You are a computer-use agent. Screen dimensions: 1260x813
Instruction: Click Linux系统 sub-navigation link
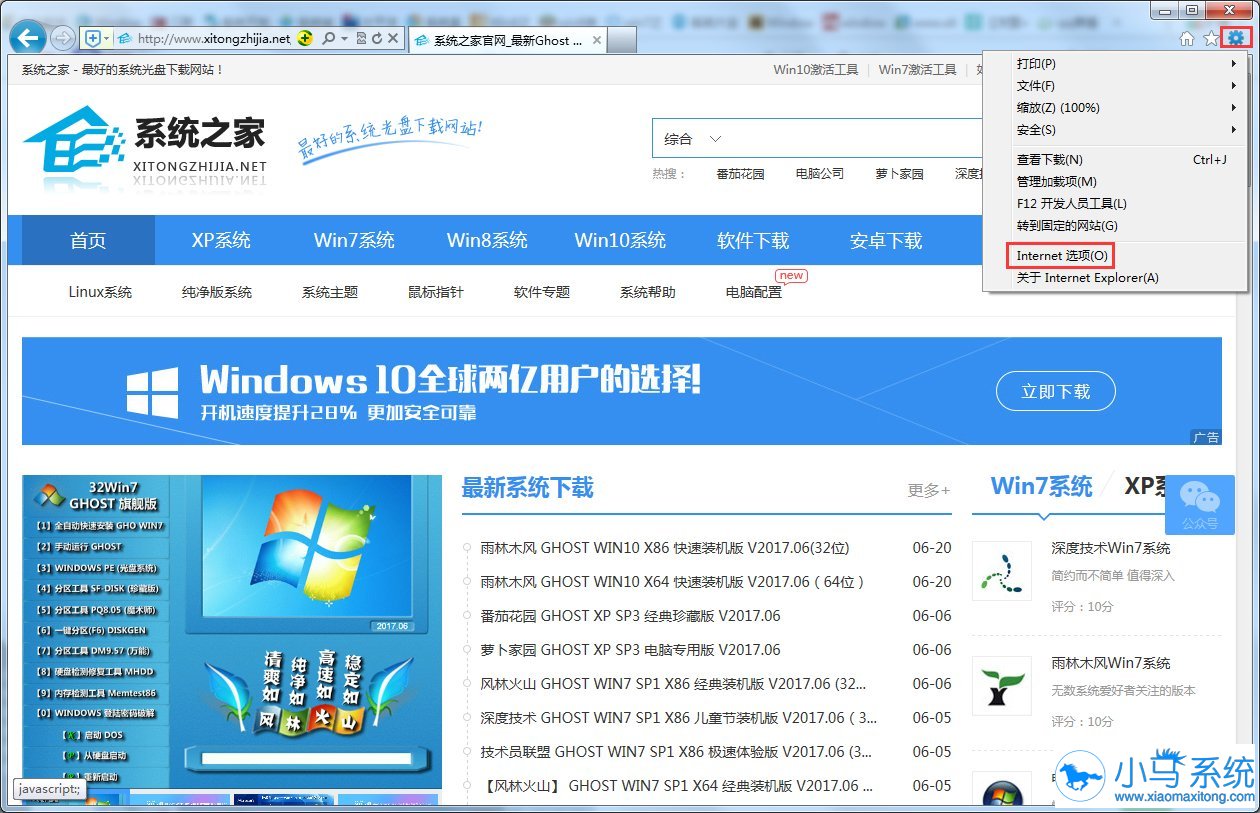pos(100,292)
